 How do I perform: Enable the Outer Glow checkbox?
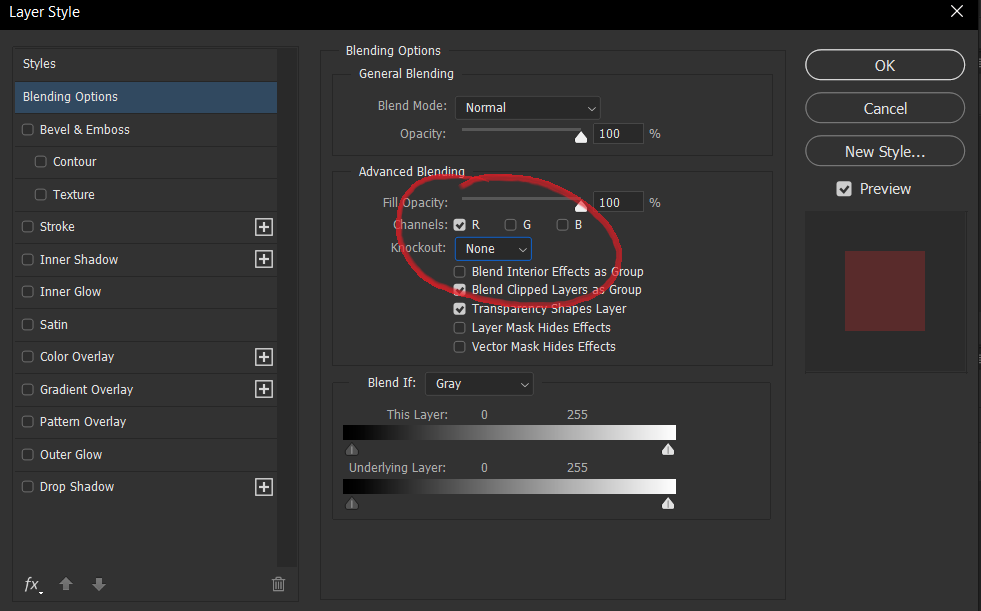[28, 454]
